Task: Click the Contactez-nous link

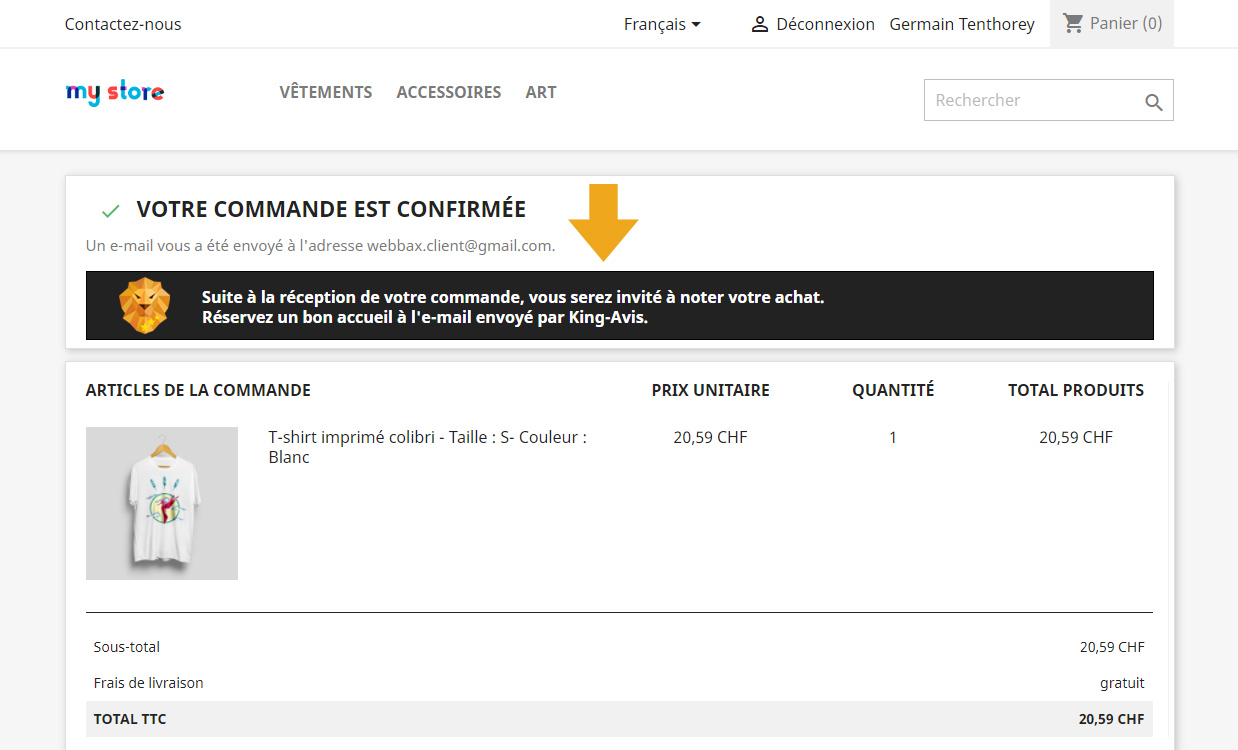Action: pos(123,24)
